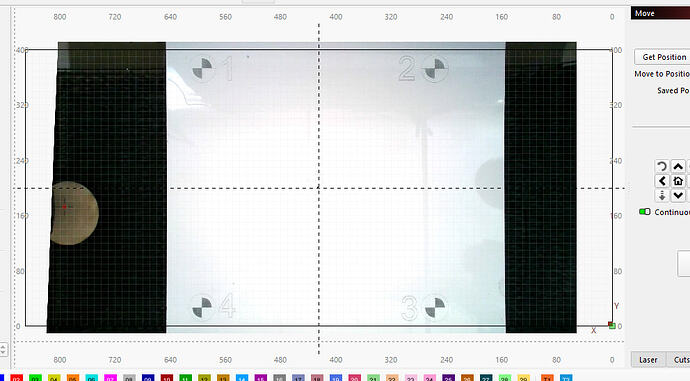Select purple layer swatch 15
Viewport: 690px width, 381px height.
coord(261,377)
